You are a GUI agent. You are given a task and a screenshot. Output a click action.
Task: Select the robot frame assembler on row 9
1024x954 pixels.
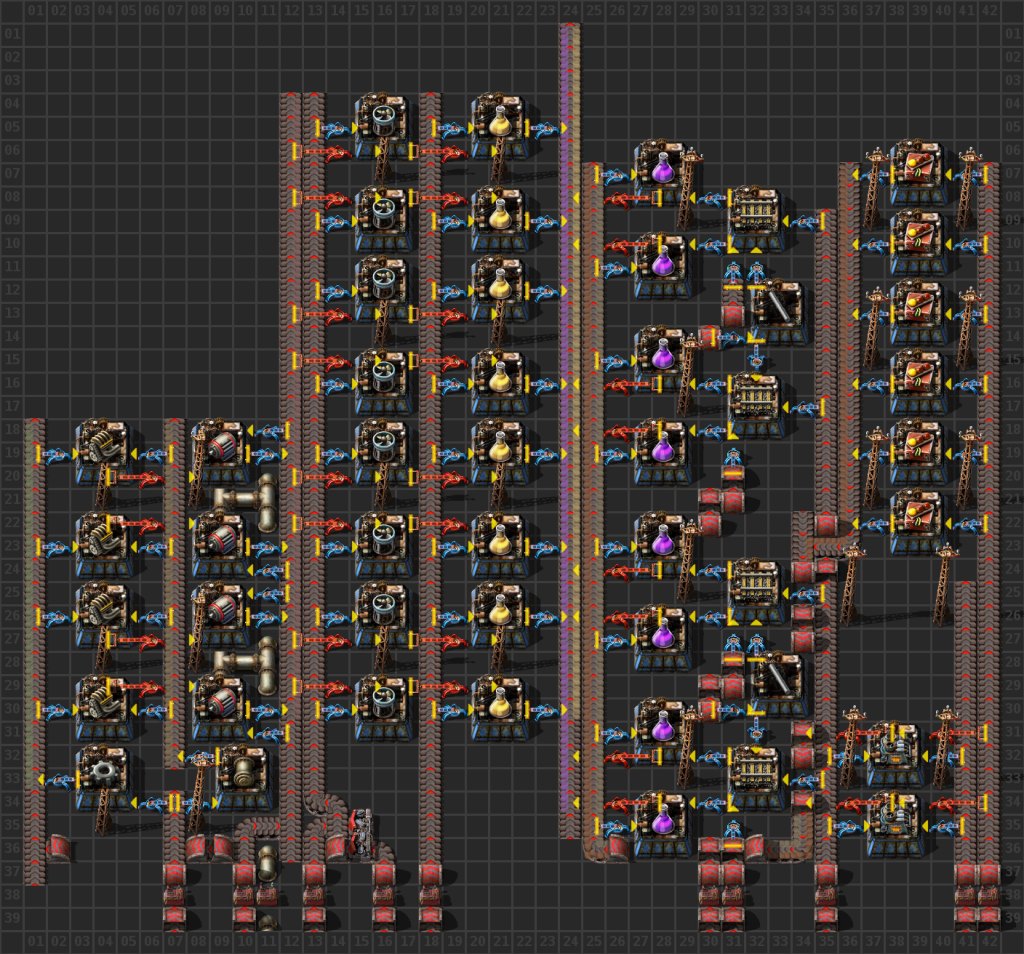point(384,219)
